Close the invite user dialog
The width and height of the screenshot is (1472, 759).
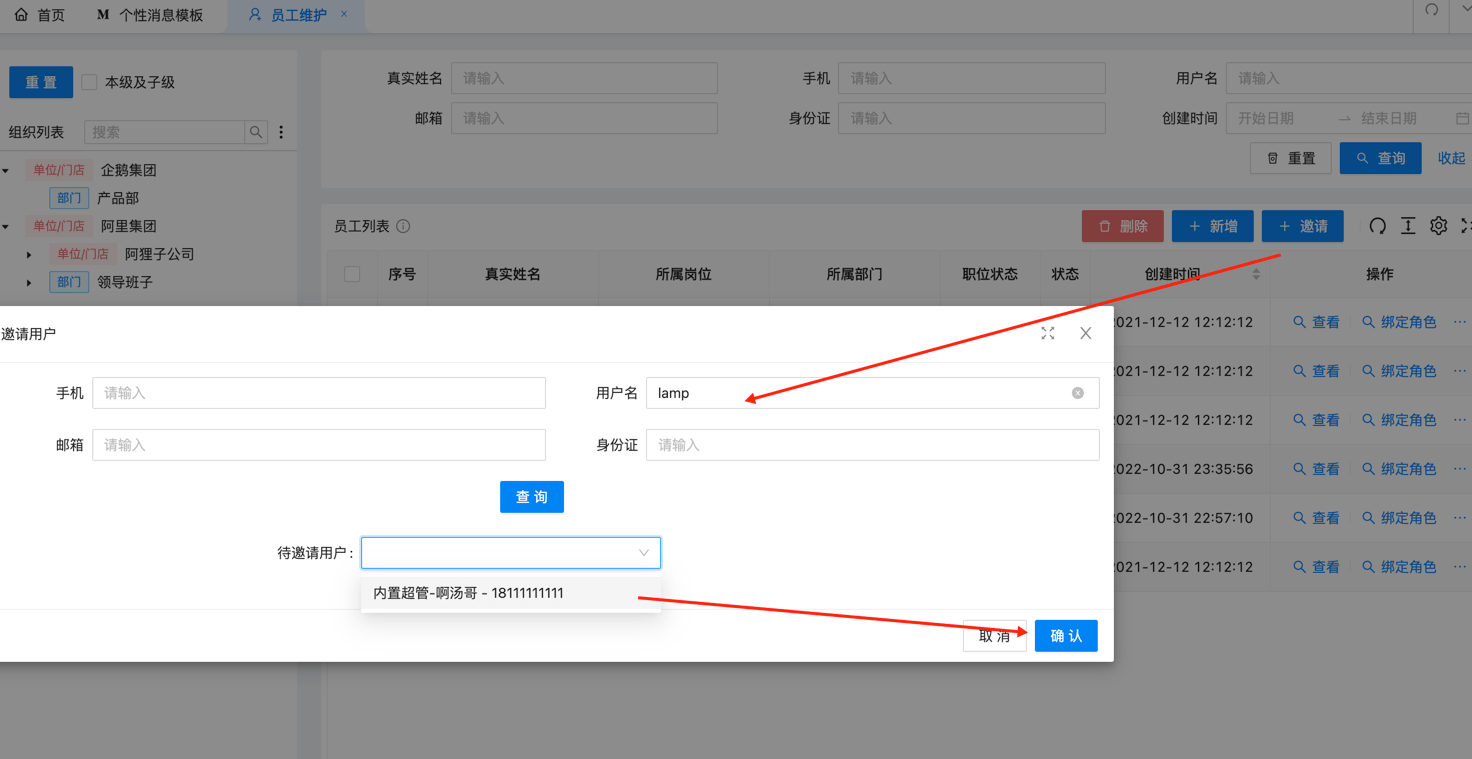click(1085, 333)
